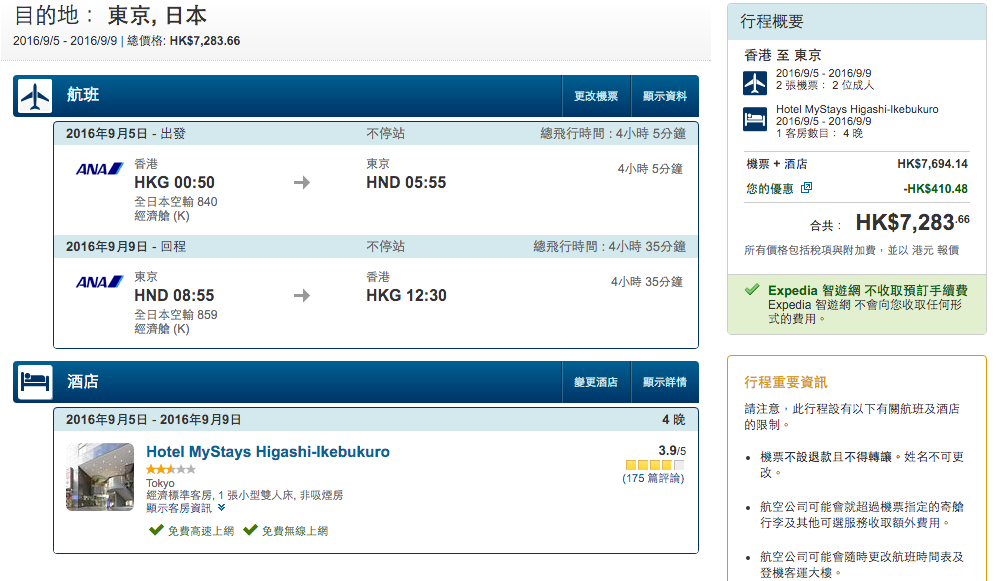Click 顯示詳情 to show hotel details
The image size is (997, 581).
[x=664, y=382]
